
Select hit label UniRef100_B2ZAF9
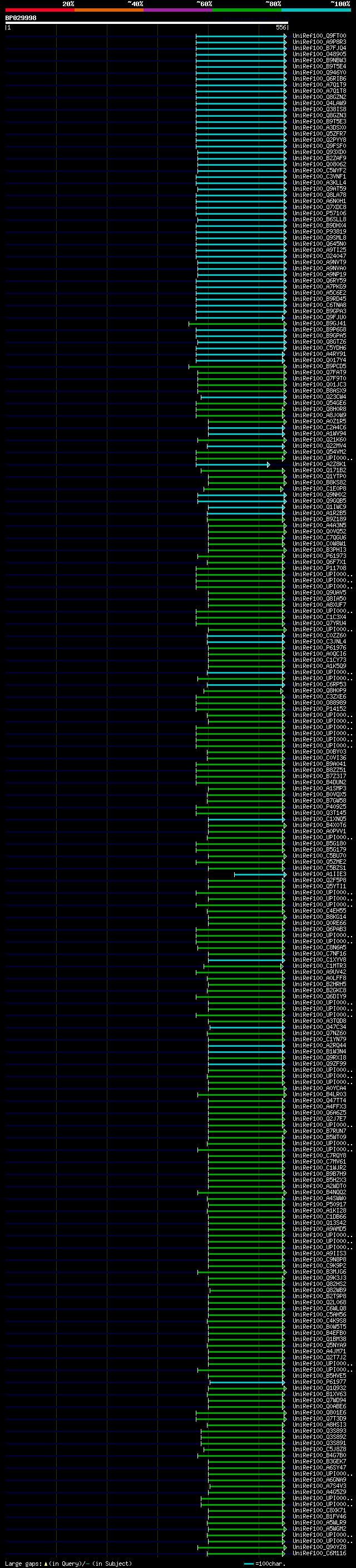pyautogui.click(x=319, y=159)
